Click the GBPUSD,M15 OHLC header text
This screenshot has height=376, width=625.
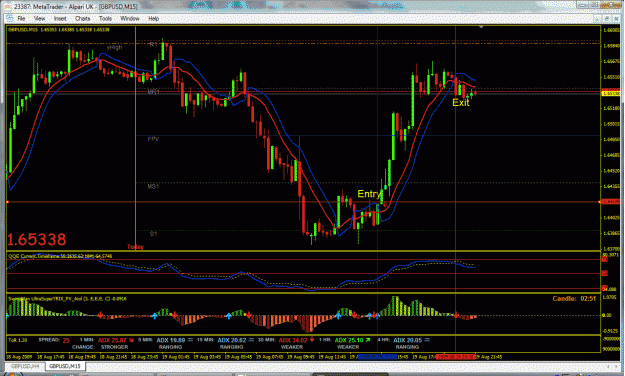tap(59, 30)
